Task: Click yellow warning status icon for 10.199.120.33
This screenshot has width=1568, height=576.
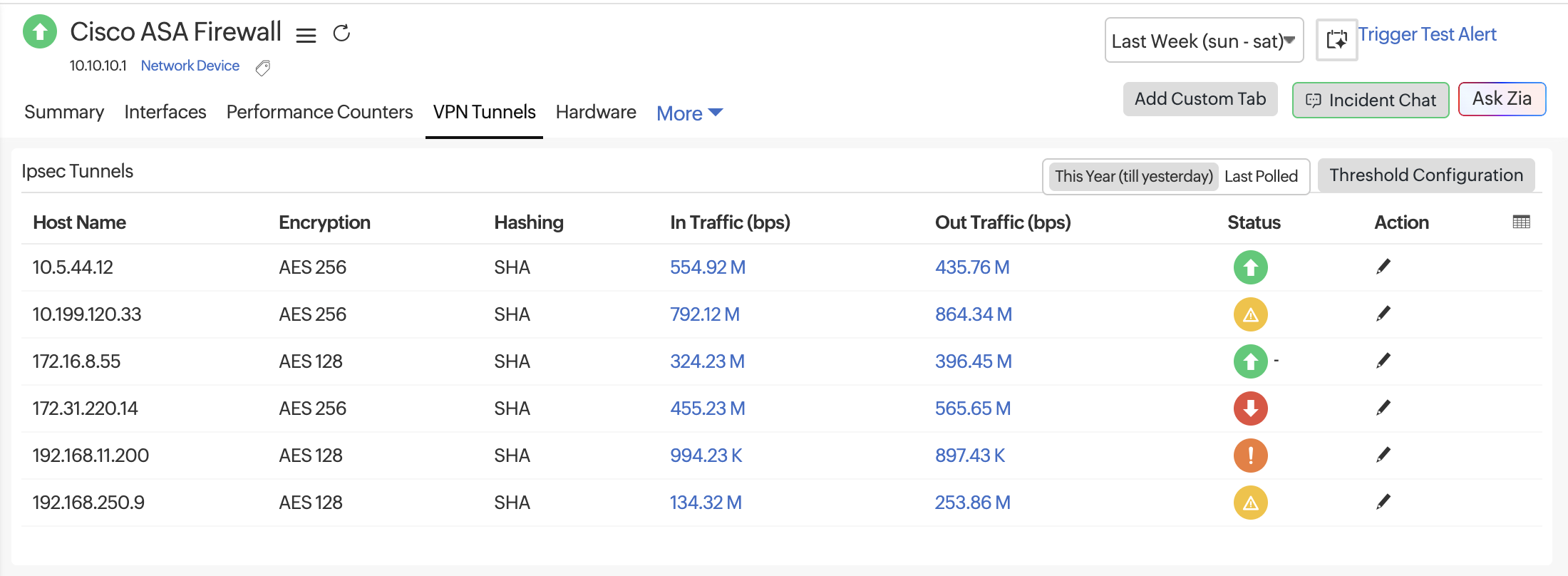Action: (1250, 314)
